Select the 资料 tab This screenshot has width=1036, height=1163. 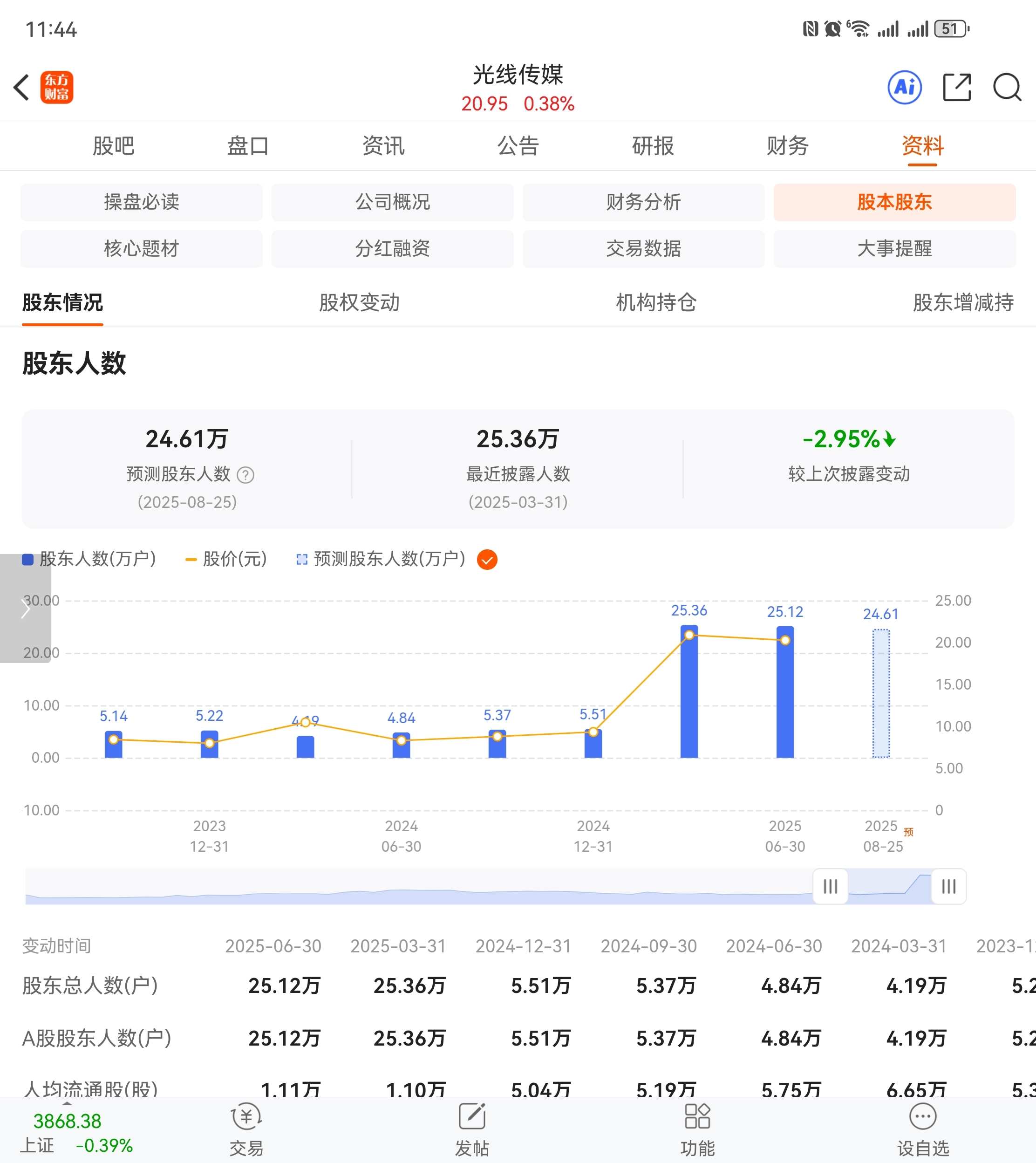923,146
